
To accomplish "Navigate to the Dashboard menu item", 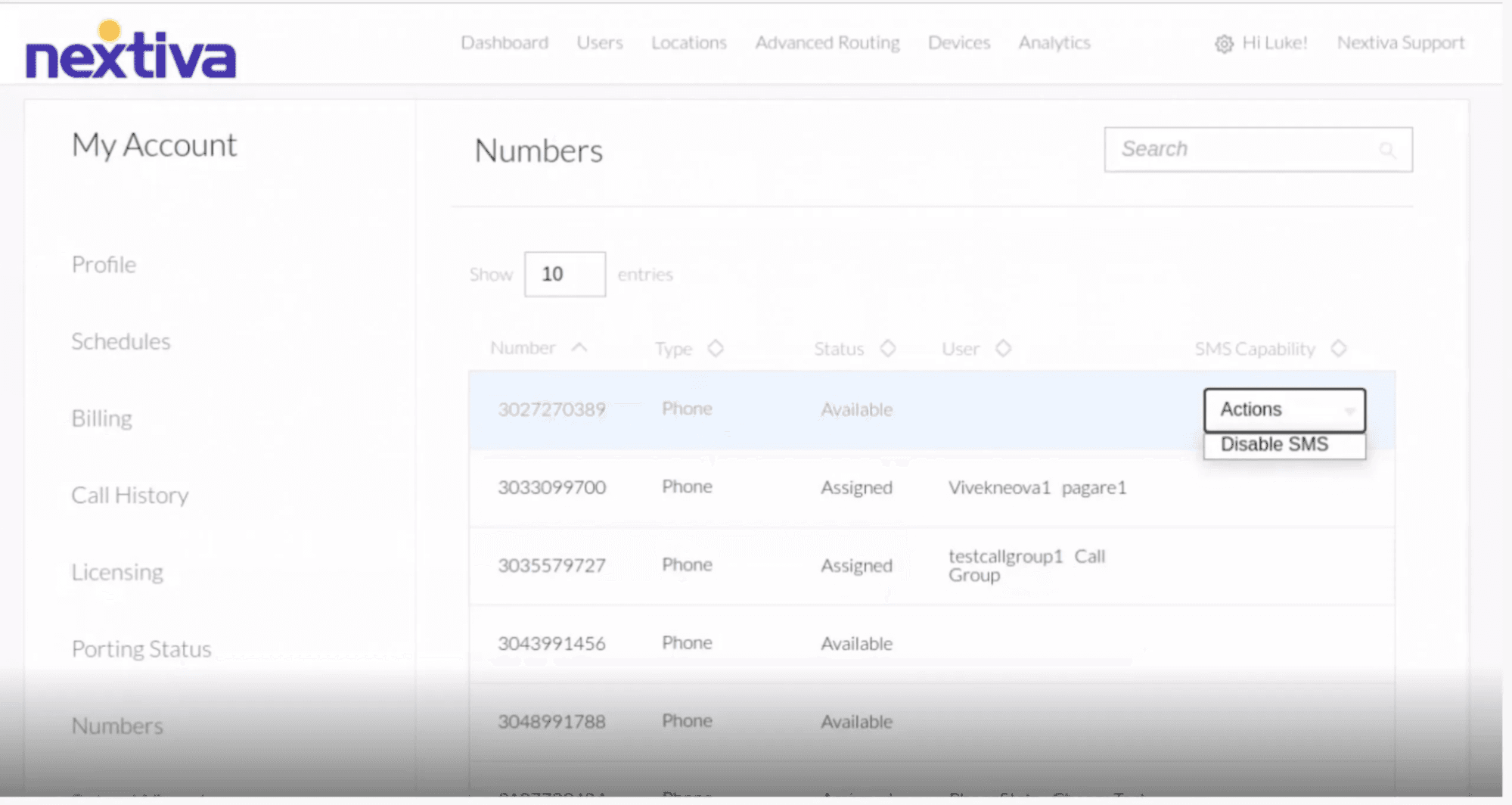I will (x=504, y=43).
